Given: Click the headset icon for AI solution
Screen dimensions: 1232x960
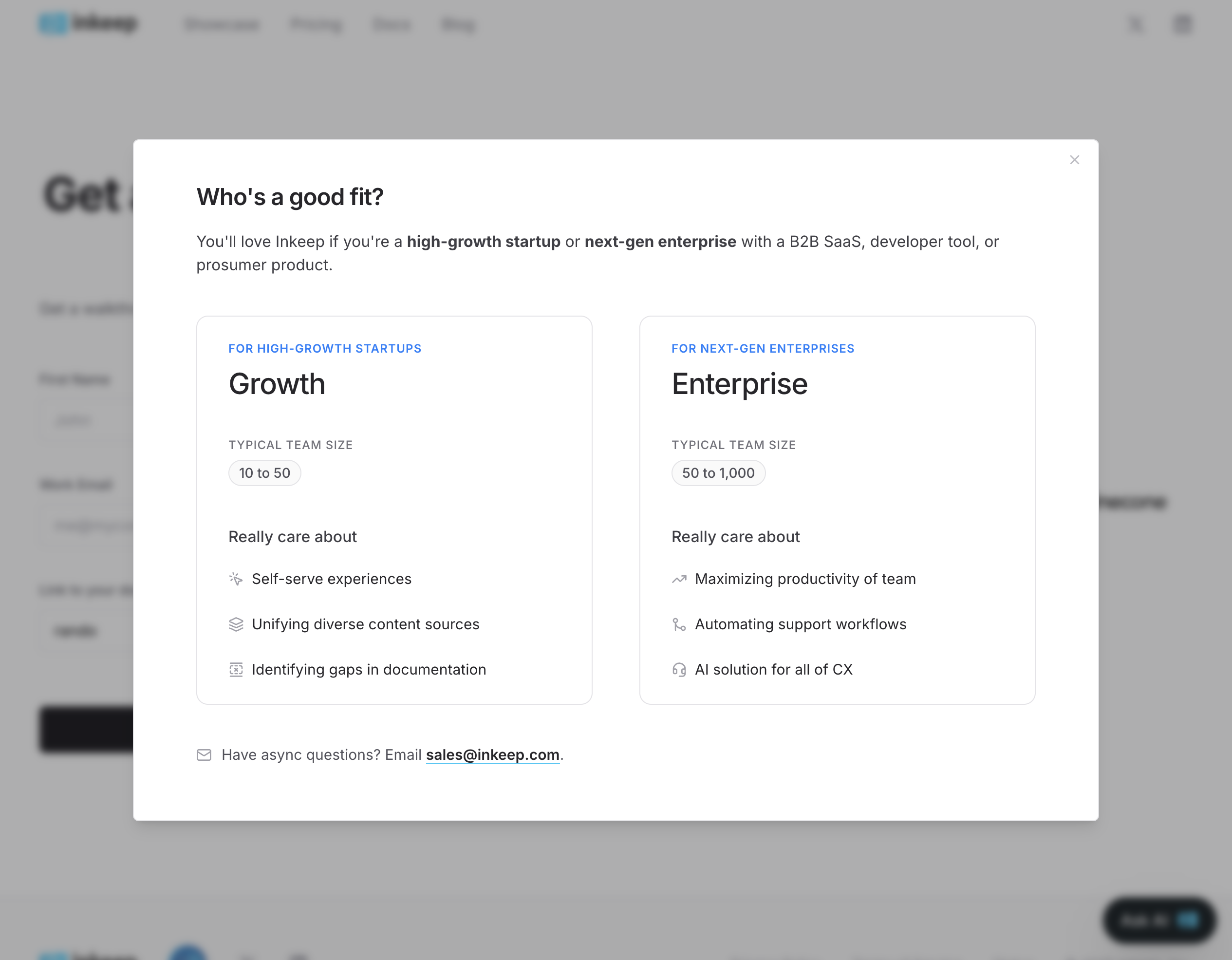Looking at the screenshot, I should [679, 669].
